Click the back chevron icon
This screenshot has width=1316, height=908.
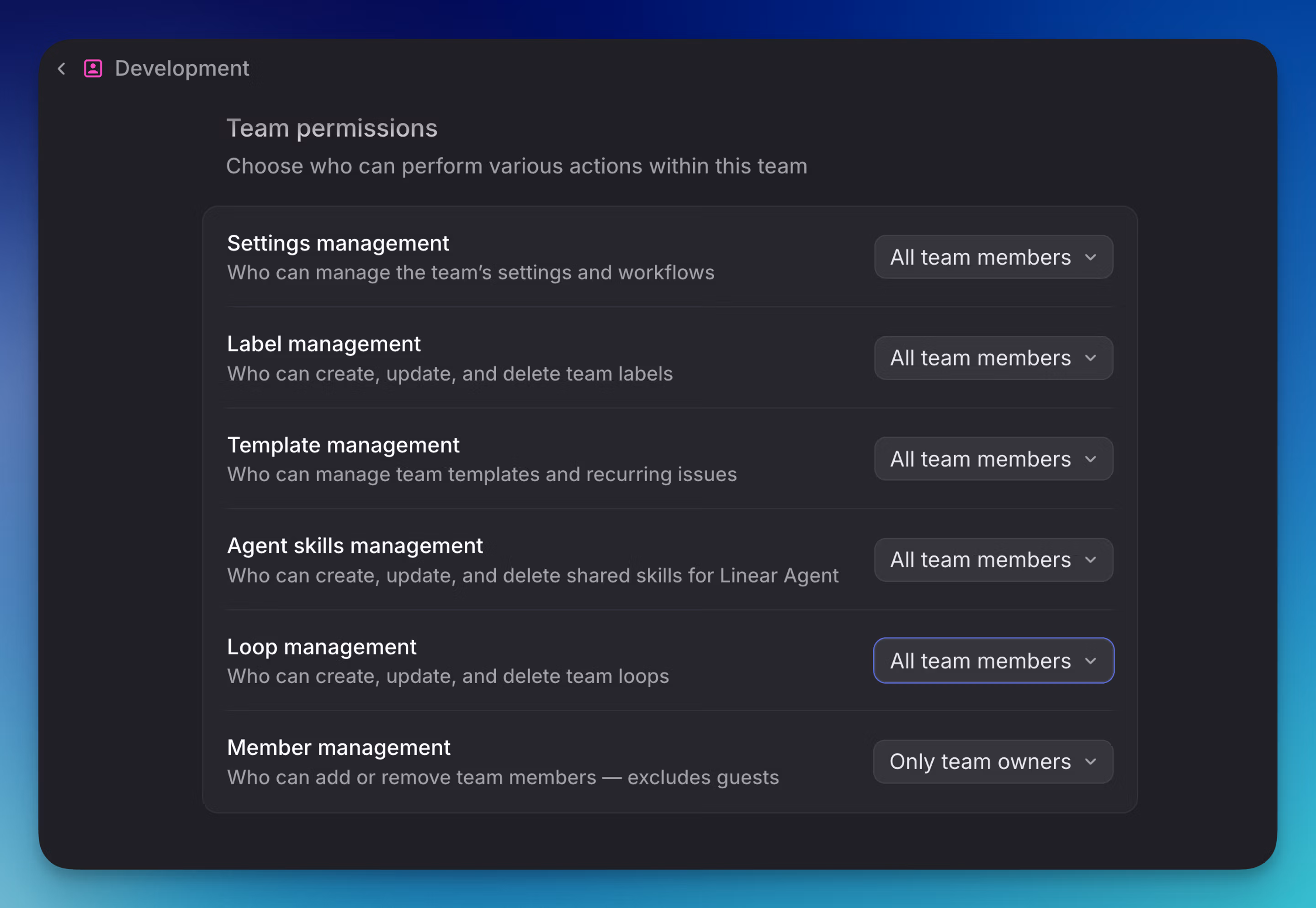pyautogui.click(x=61, y=69)
